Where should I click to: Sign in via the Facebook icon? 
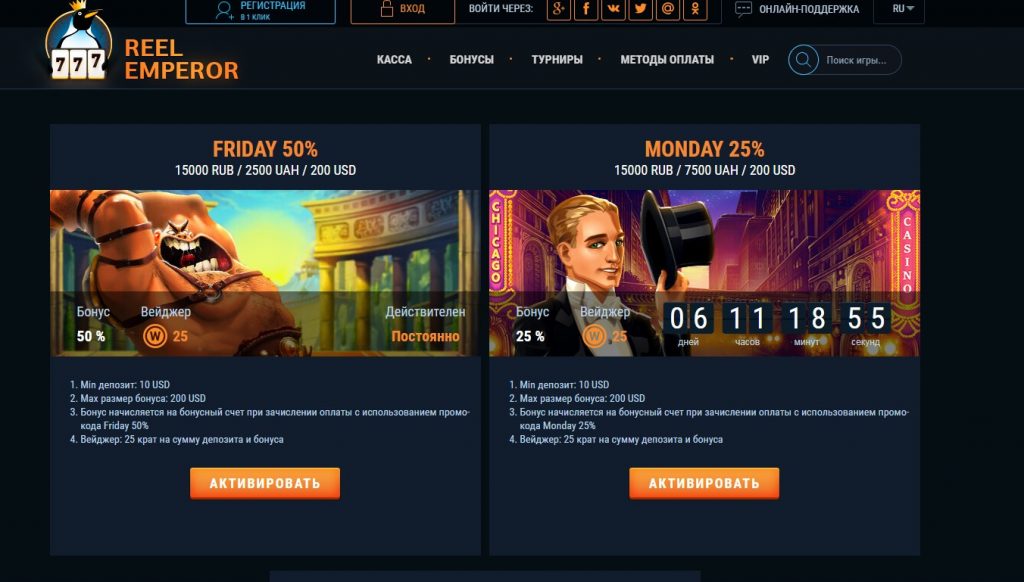pyautogui.click(x=586, y=9)
